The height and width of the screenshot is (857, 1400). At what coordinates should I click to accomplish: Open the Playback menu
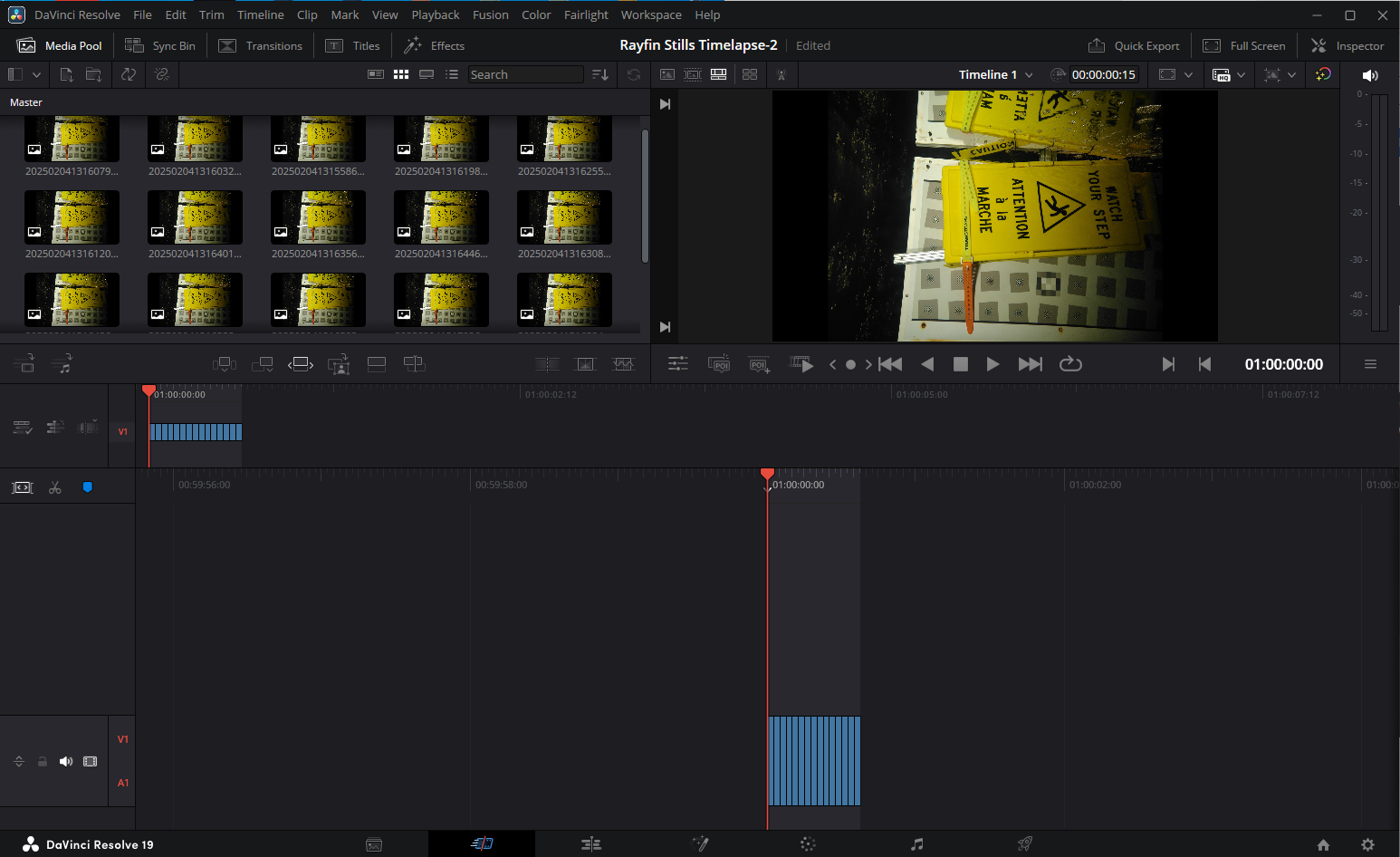(435, 14)
